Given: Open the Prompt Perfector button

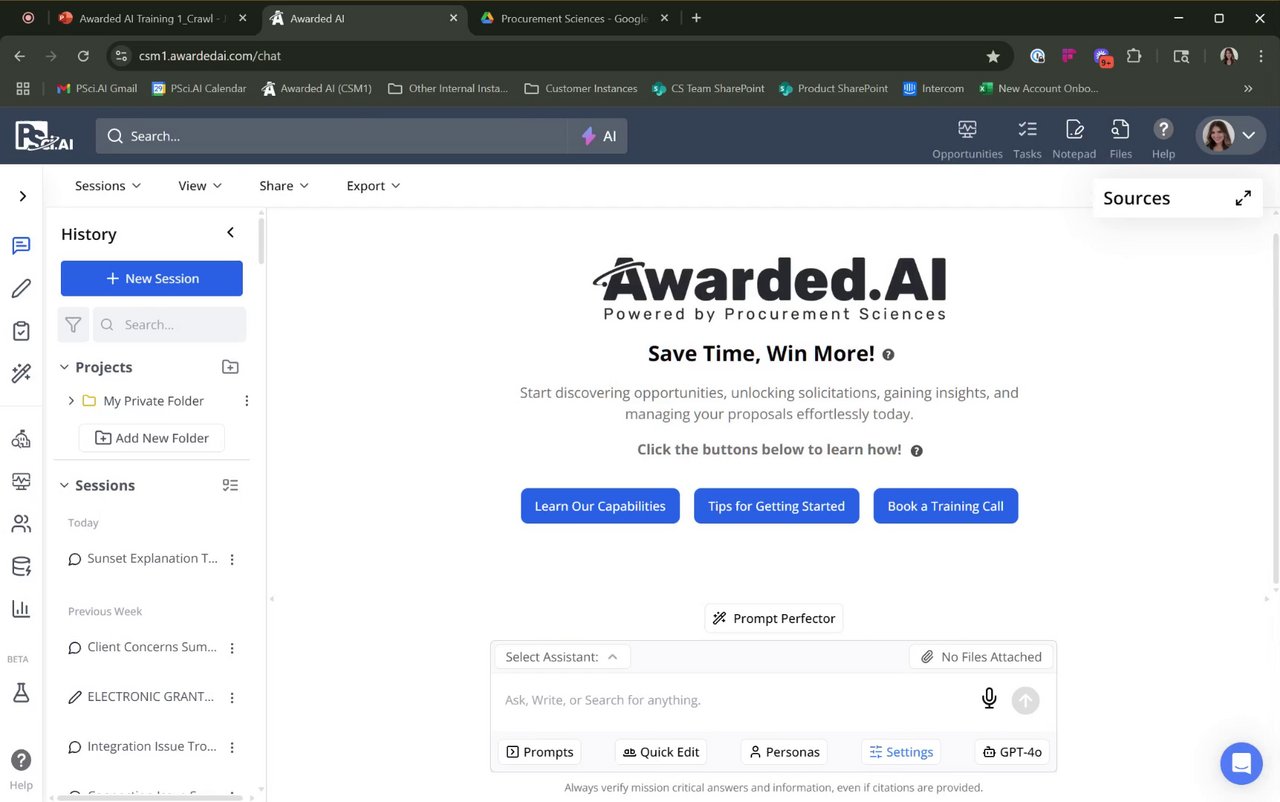Looking at the screenshot, I should coord(774,618).
